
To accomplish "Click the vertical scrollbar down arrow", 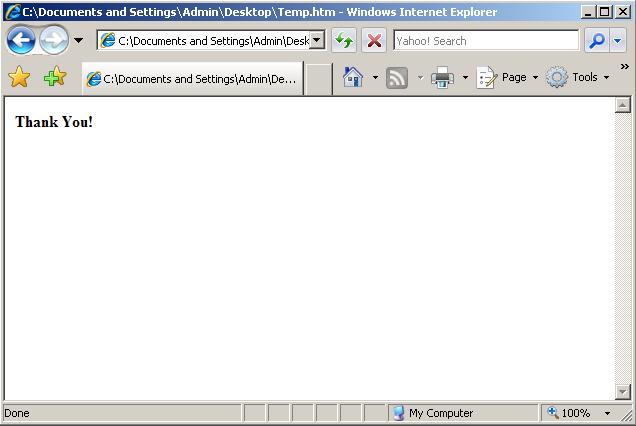I will (x=622, y=392).
